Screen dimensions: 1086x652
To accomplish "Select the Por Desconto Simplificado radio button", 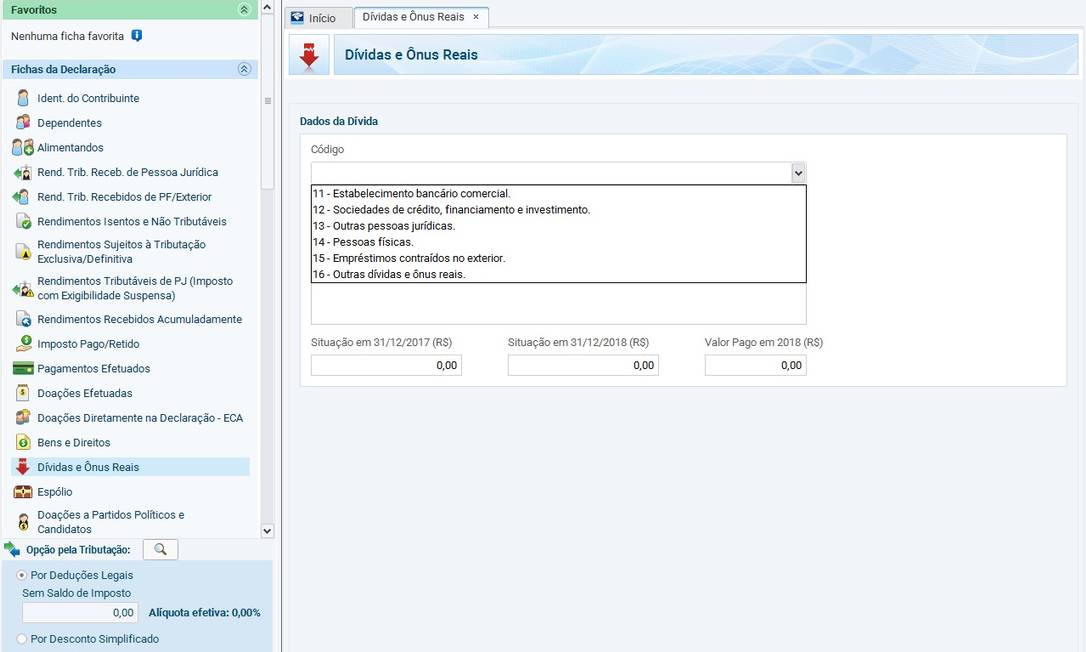I will [22, 639].
